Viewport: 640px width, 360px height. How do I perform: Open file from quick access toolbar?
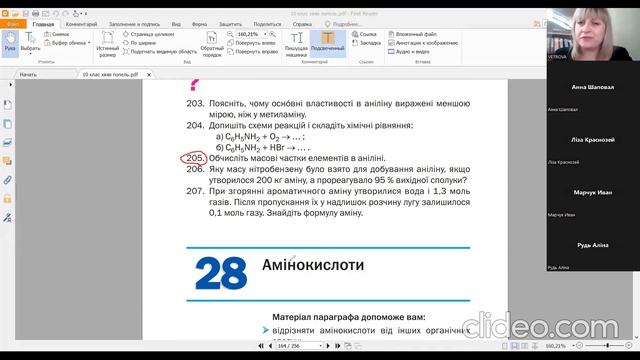pos(16,14)
